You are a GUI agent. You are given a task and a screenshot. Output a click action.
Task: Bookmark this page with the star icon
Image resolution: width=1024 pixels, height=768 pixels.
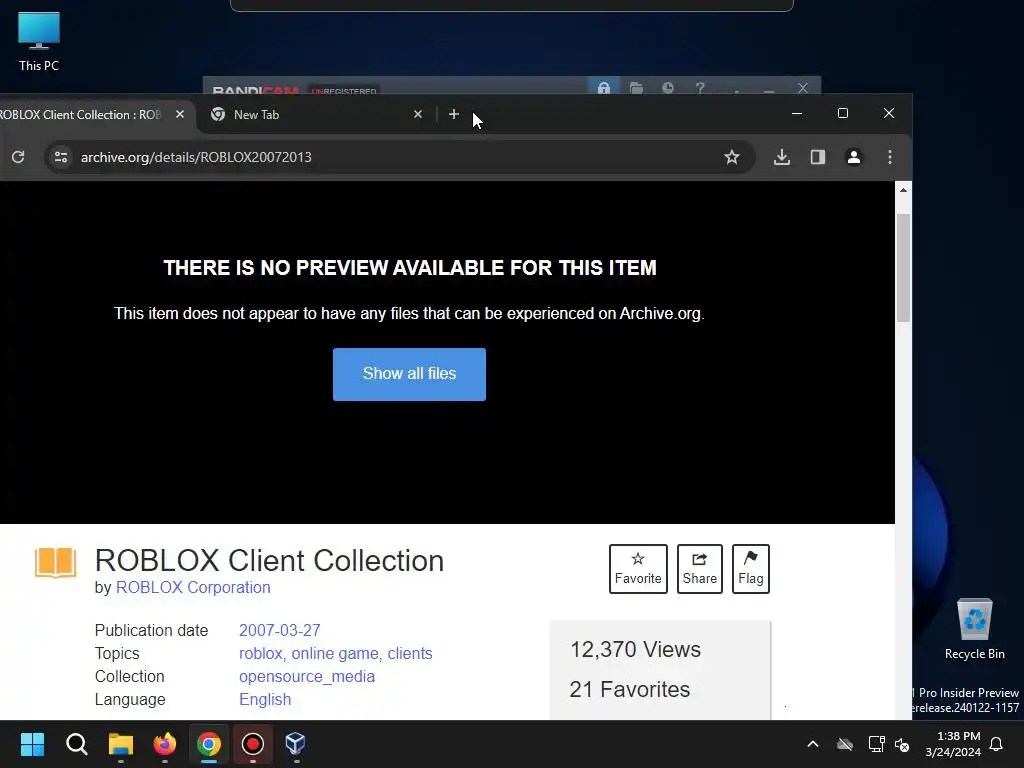click(731, 157)
